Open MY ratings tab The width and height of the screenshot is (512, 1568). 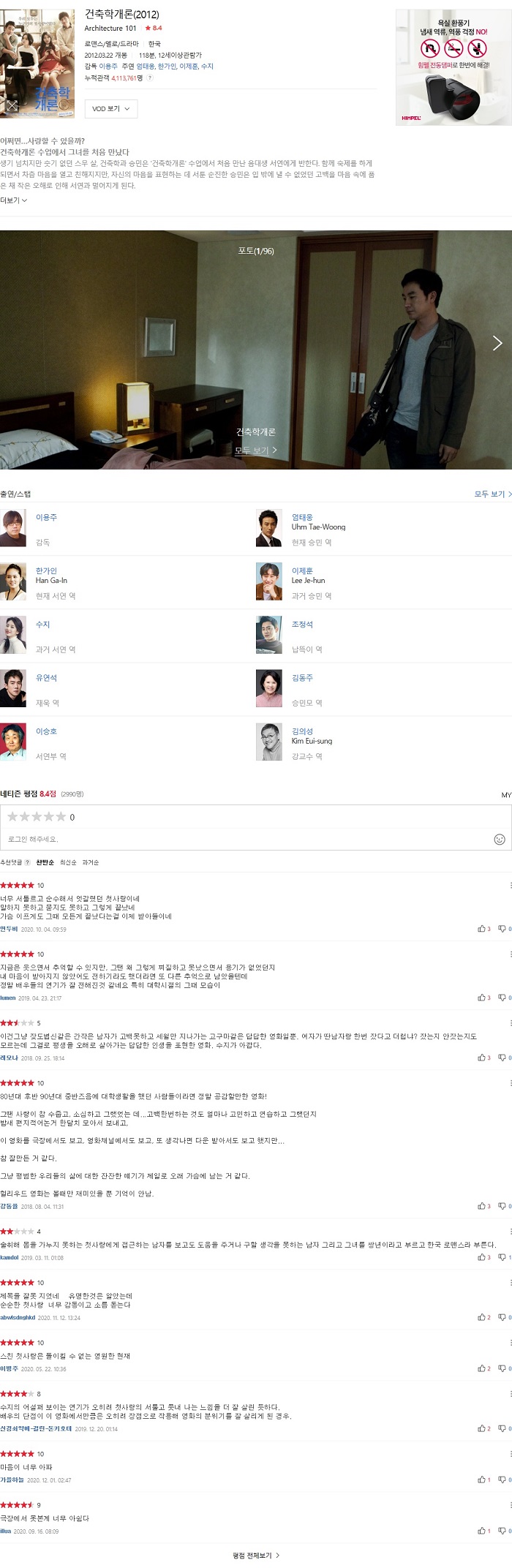(x=506, y=795)
